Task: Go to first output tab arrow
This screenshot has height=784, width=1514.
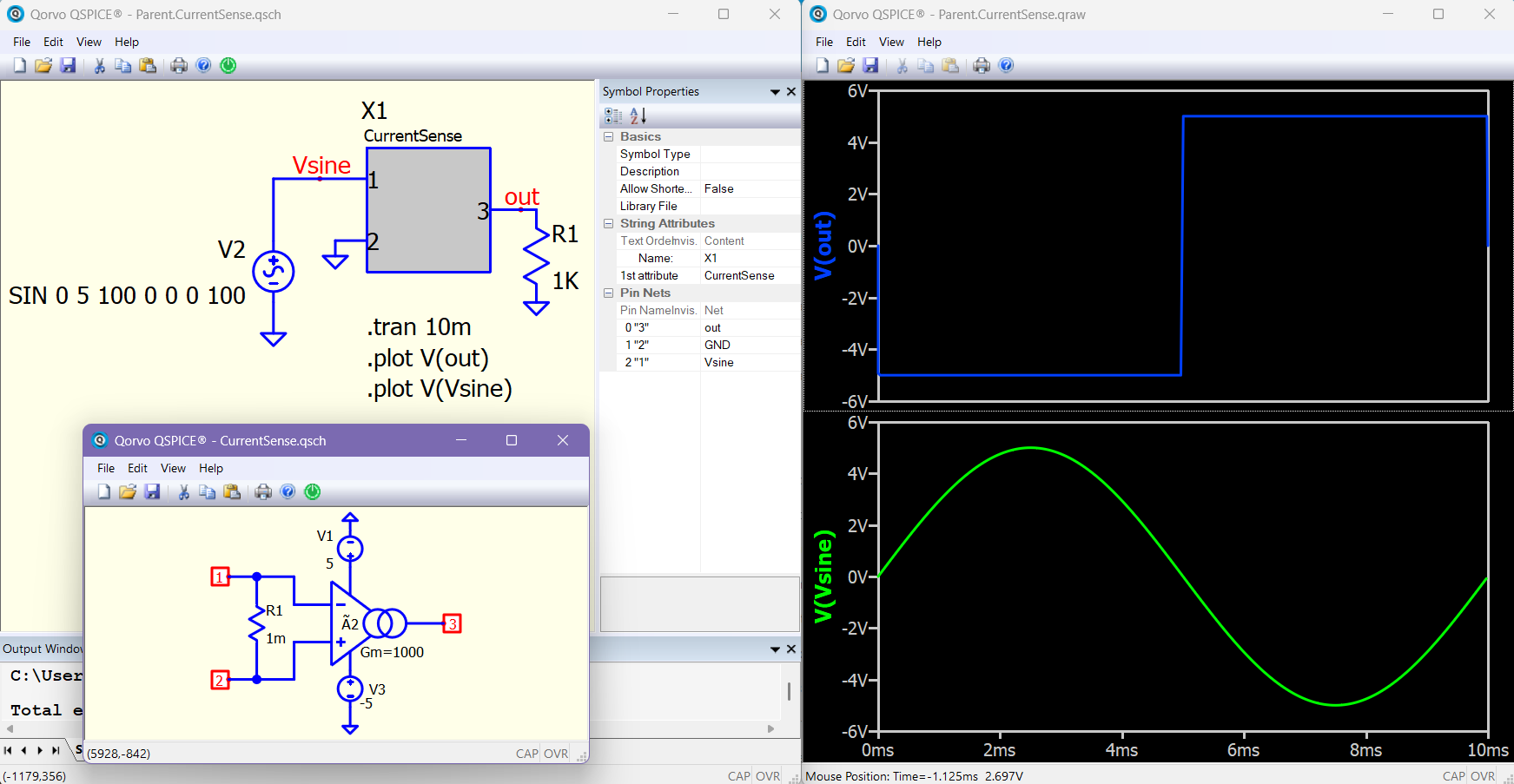Action: point(8,750)
